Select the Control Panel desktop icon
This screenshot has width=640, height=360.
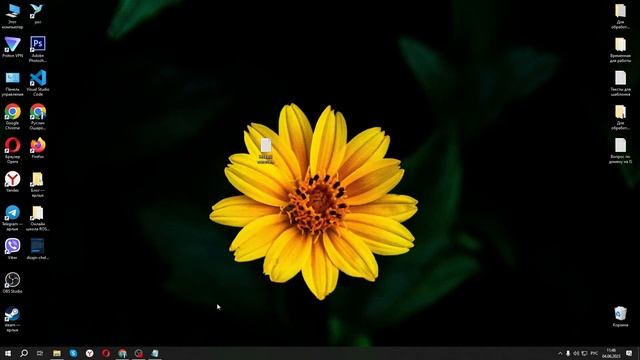[x=12, y=84]
